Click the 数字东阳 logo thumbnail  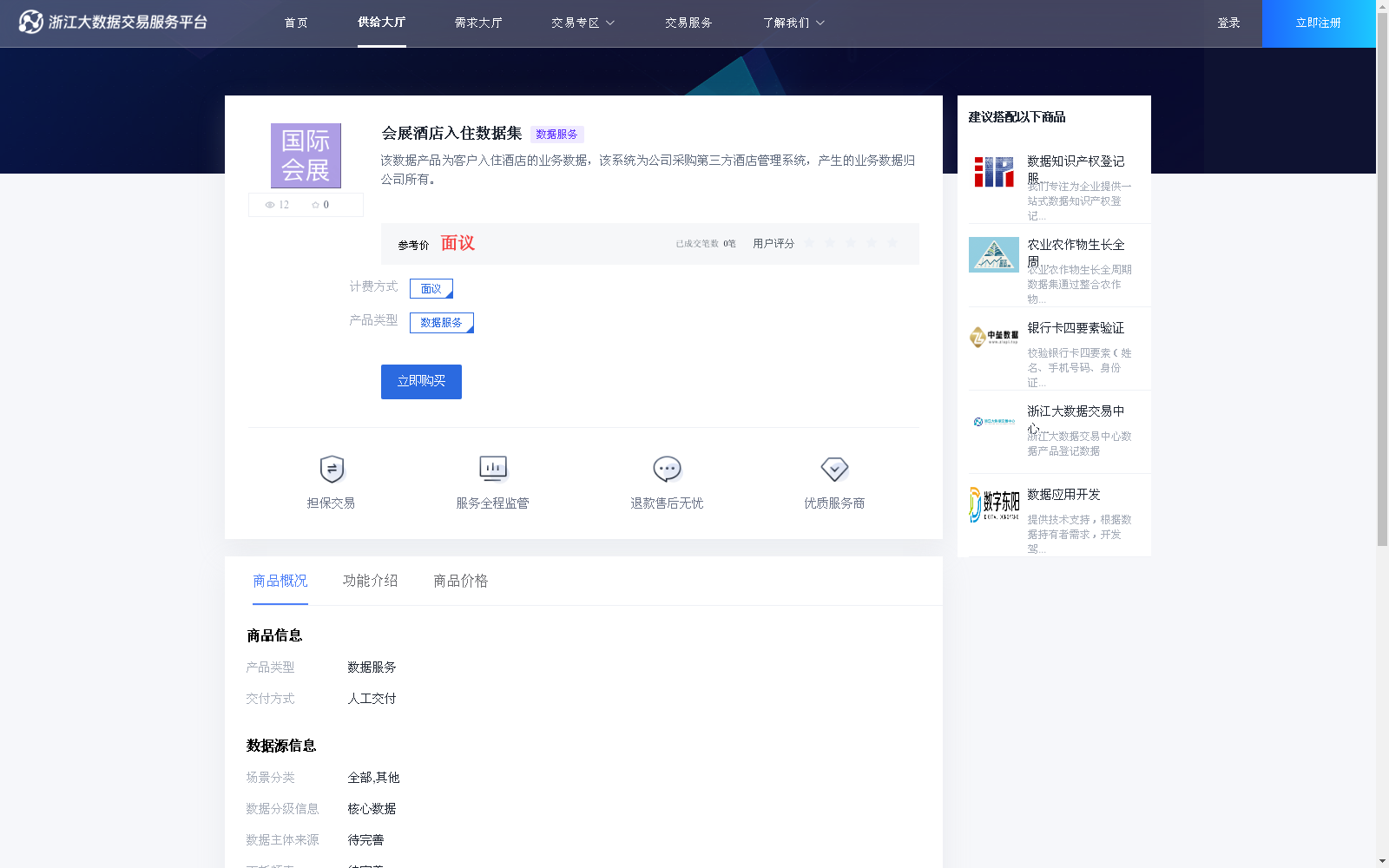[x=994, y=504]
